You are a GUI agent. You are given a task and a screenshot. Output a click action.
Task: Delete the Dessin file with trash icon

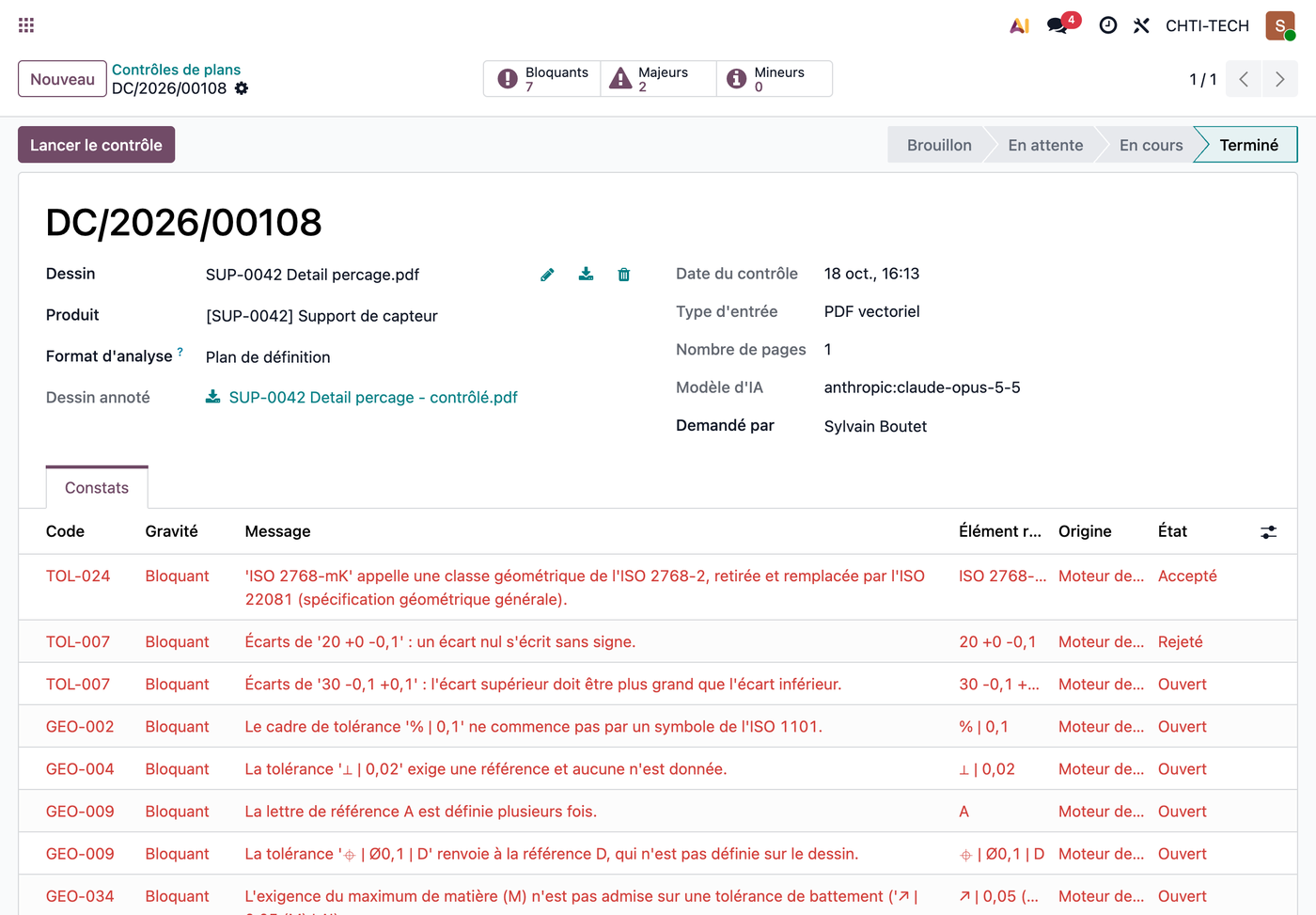point(623,275)
